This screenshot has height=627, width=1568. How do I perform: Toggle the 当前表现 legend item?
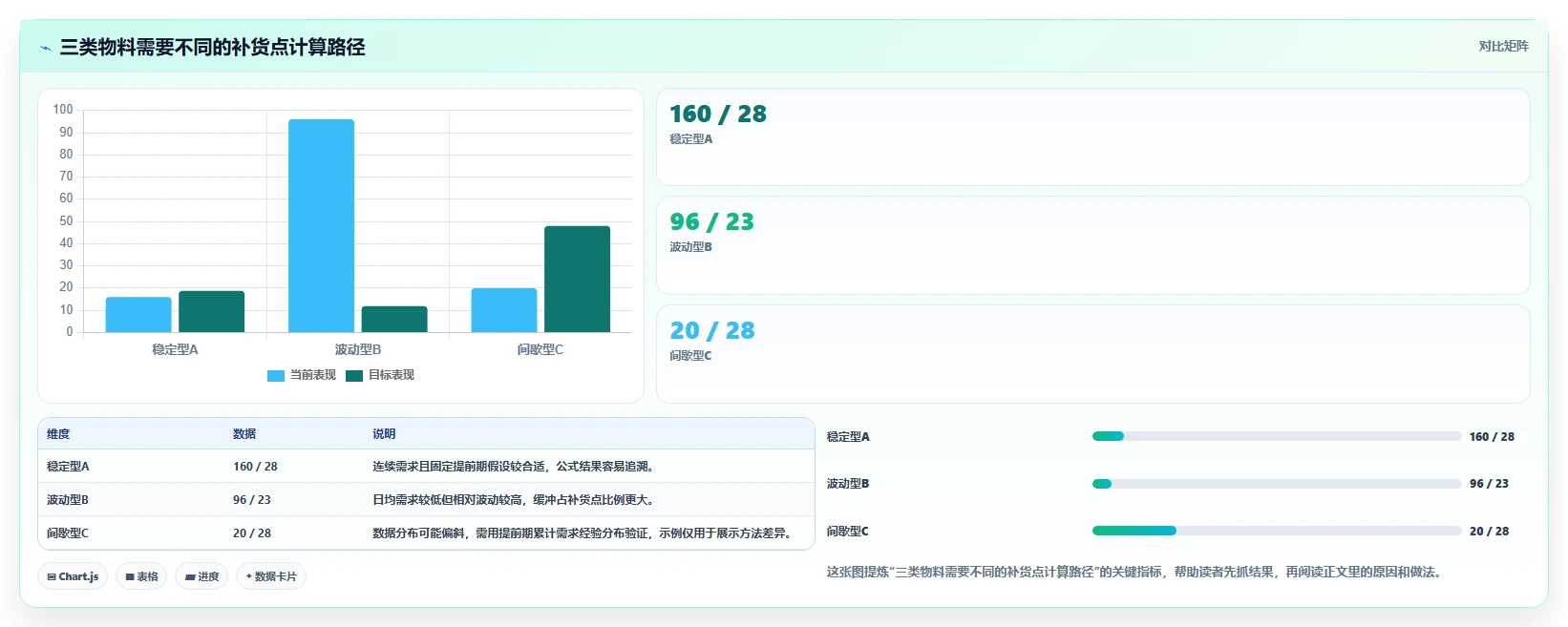pos(302,375)
